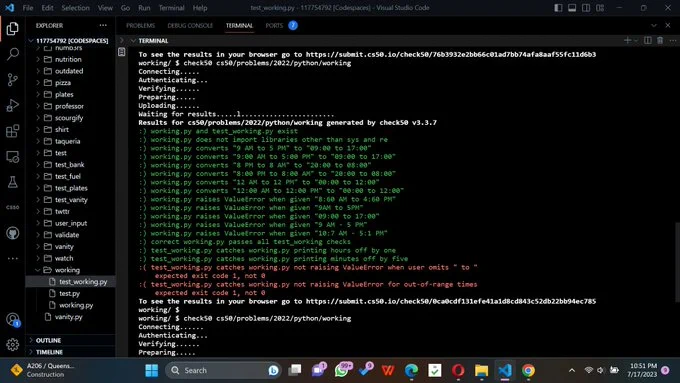Toggle the panel layout button
The width and height of the screenshot is (680, 383).
pyautogui.click(x=572, y=8)
